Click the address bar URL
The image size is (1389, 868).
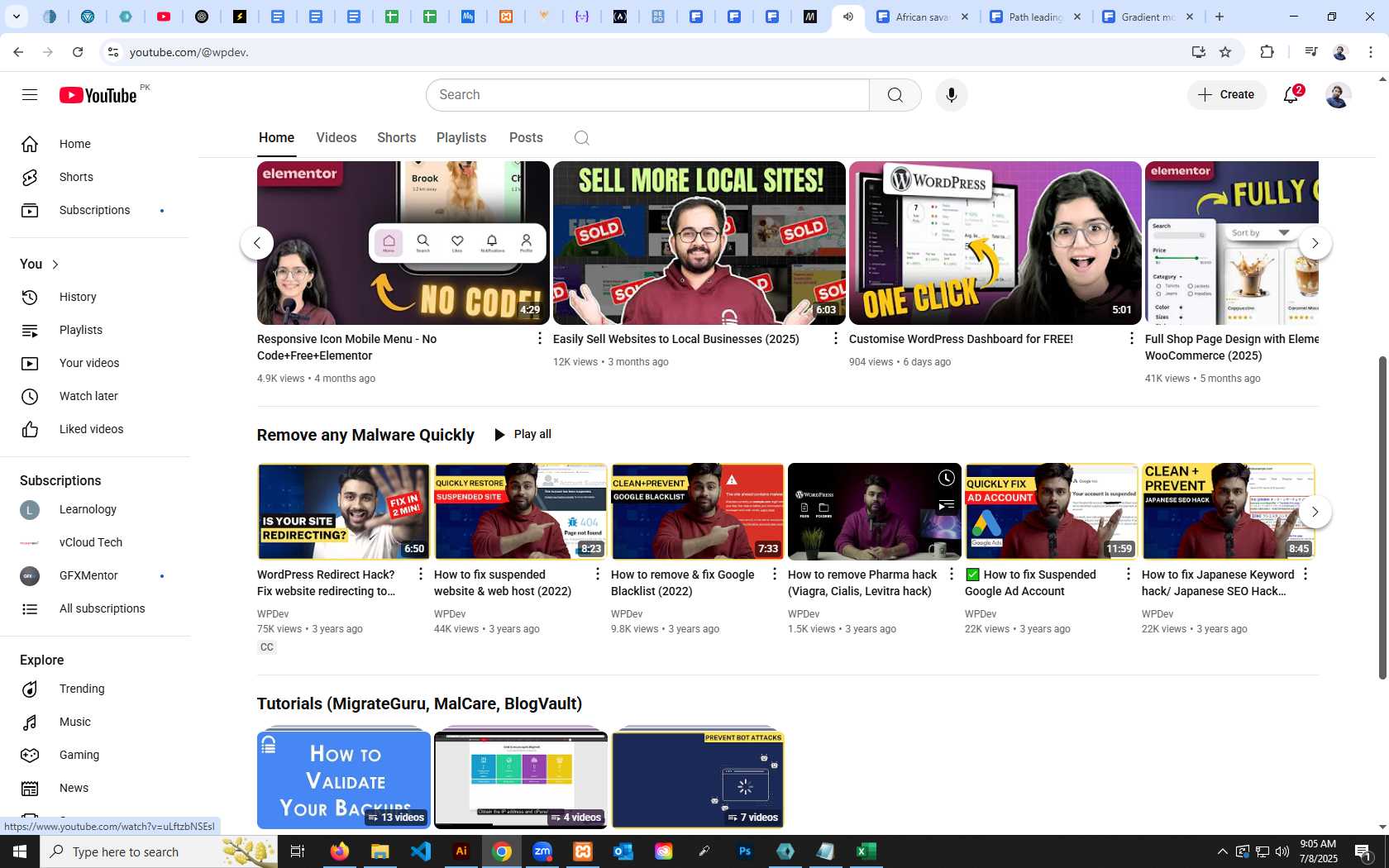point(189,52)
